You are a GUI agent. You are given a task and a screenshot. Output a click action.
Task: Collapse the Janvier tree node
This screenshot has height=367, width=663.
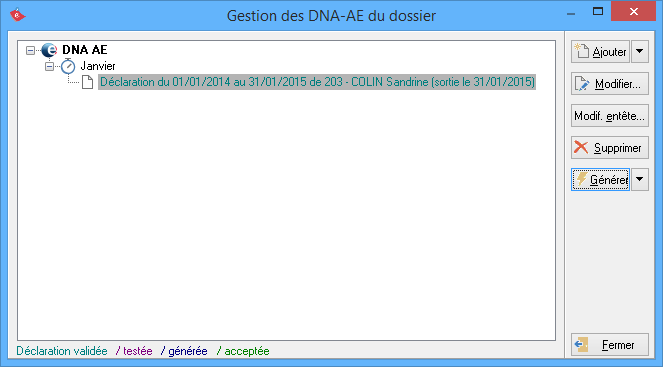49,66
